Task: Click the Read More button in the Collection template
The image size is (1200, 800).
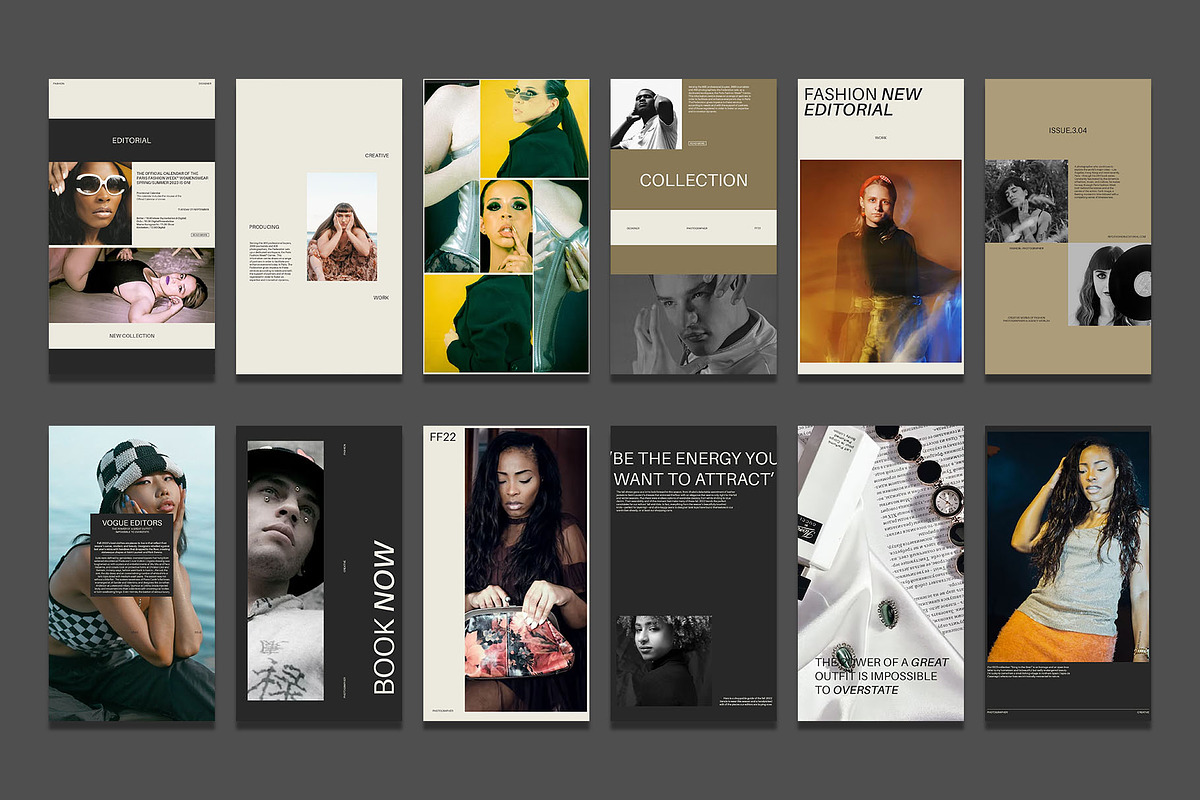Action: (698, 143)
